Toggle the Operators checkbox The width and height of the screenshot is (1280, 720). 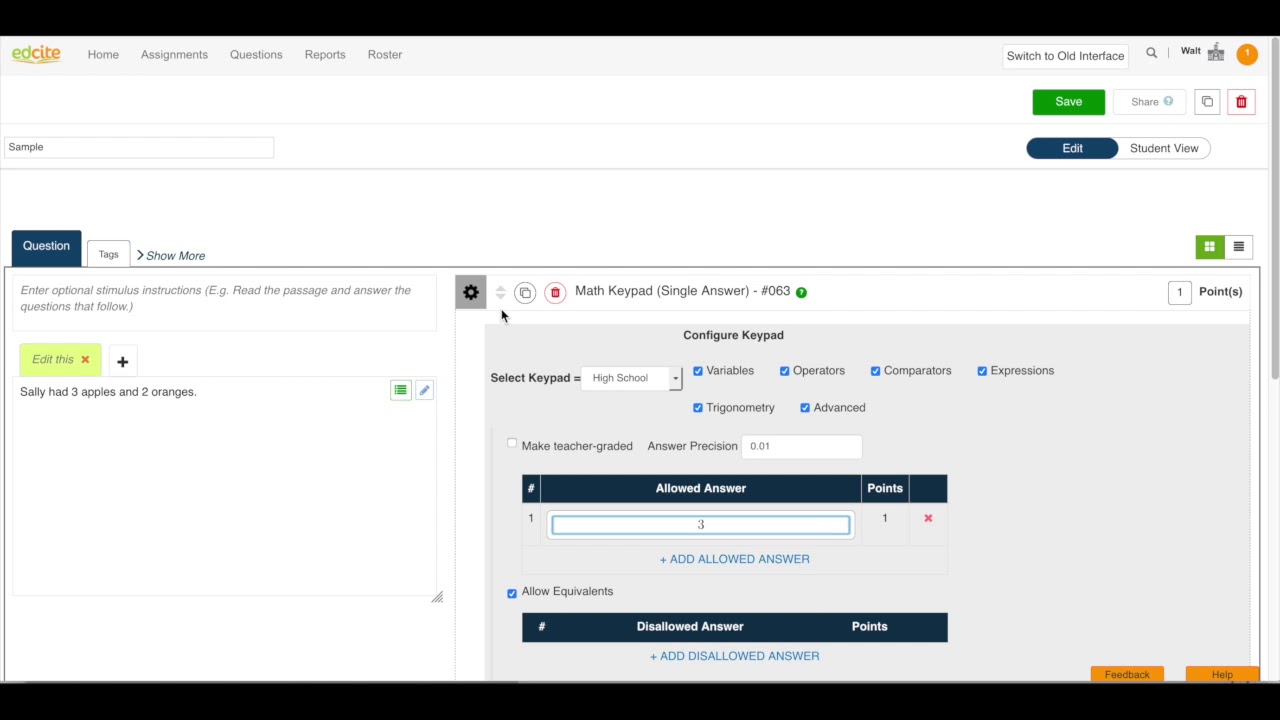click(785, 371)
